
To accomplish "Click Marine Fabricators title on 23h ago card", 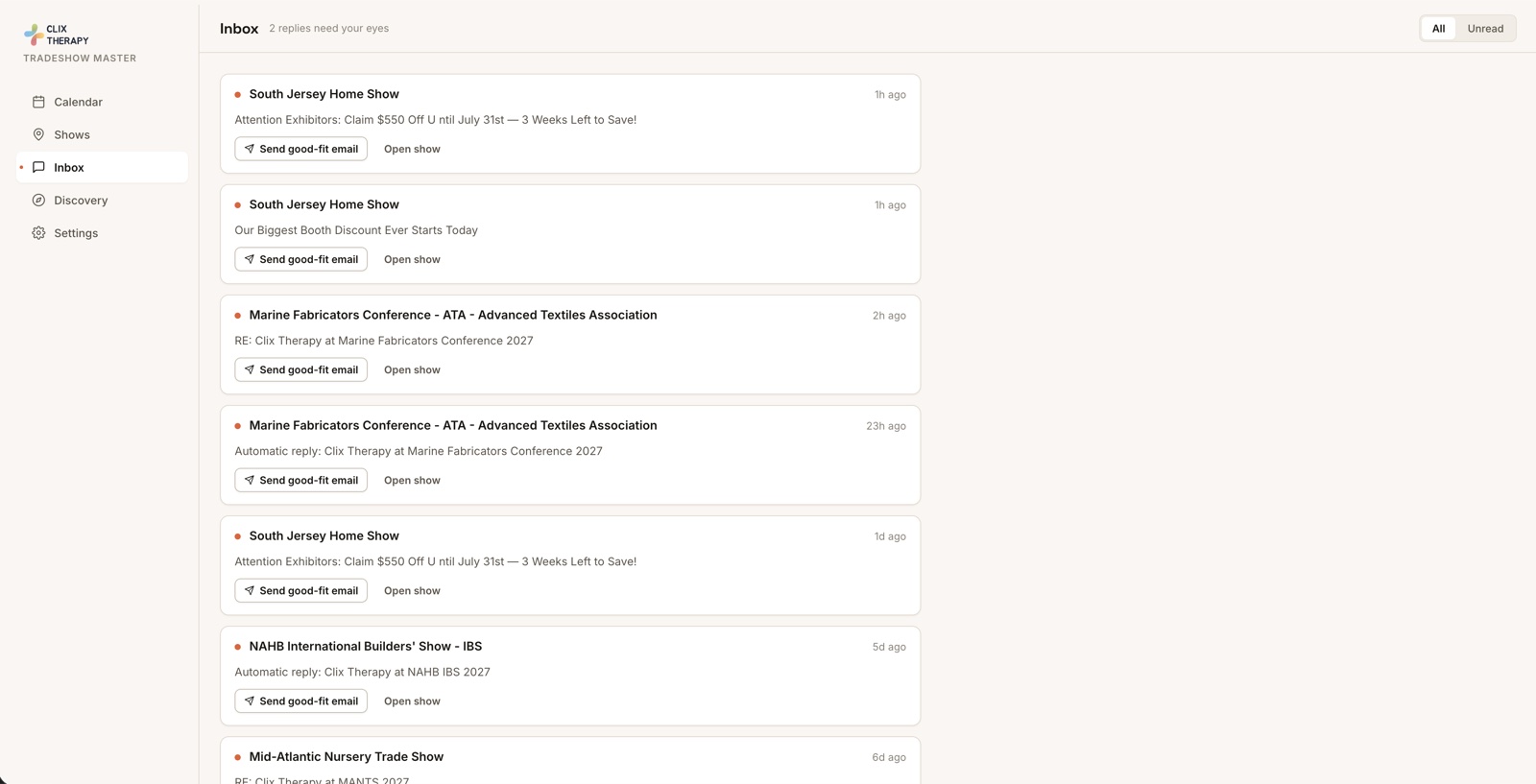I will click(453, 425).
